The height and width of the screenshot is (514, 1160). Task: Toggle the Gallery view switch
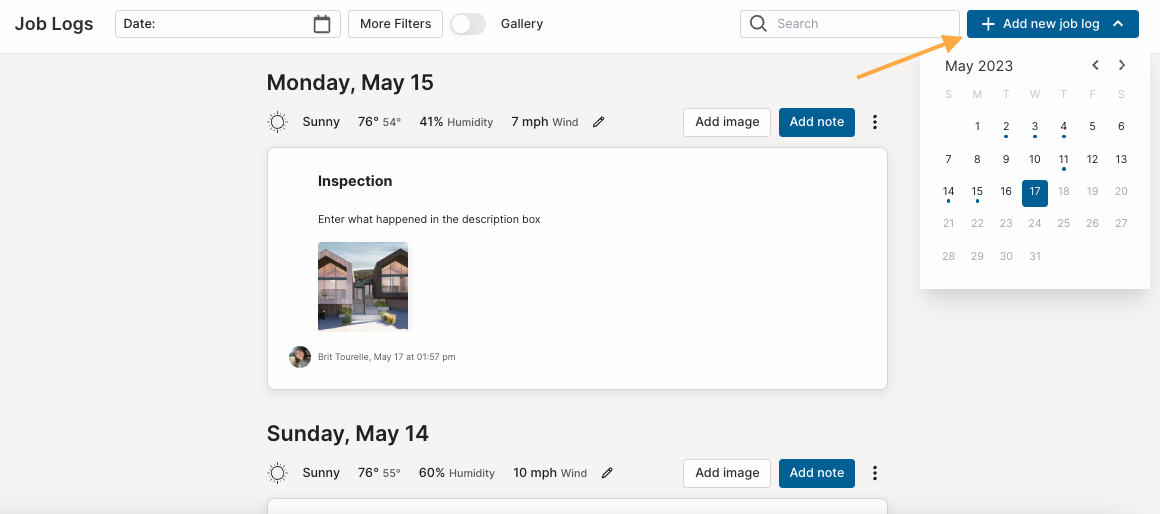tap(468, 24)
